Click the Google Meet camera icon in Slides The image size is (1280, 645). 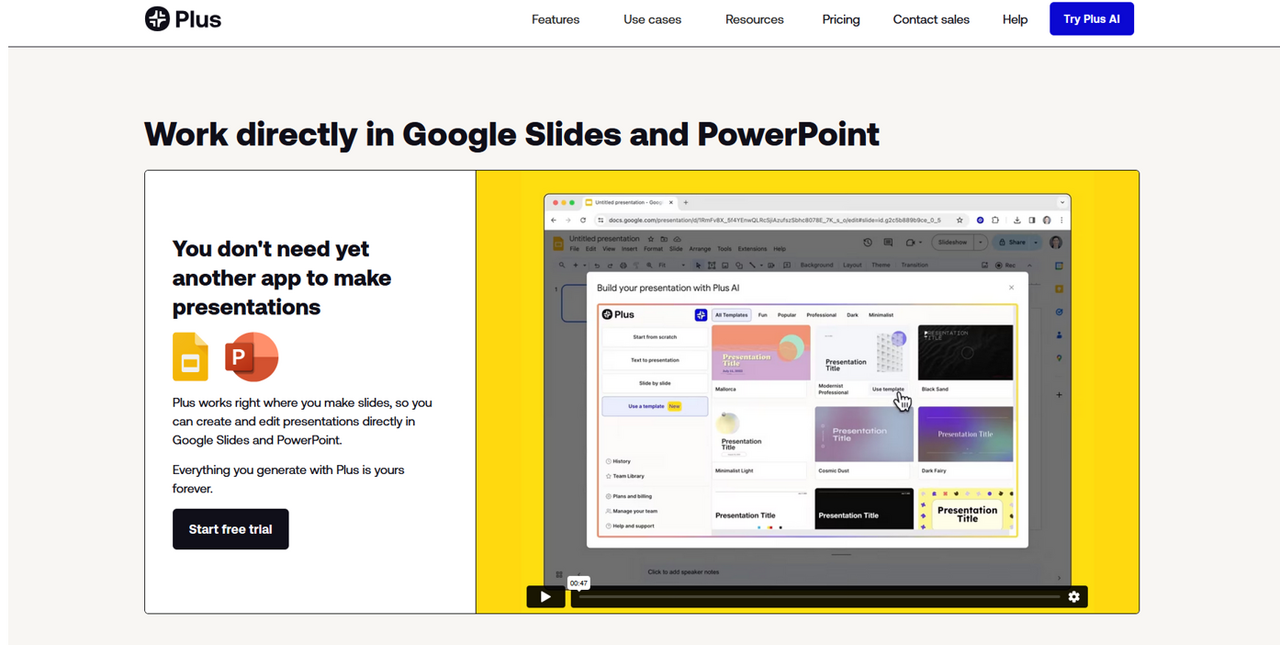coord(910,242)
